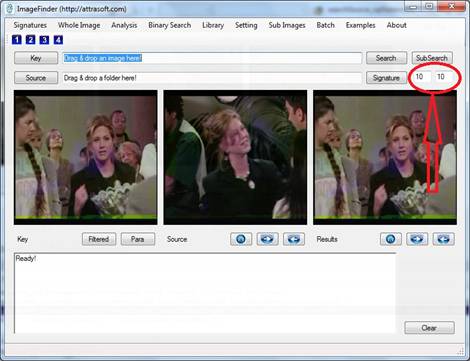Open the Binary Search menu
The width and height of the screenshot is (470, 361).
point(170,25)
